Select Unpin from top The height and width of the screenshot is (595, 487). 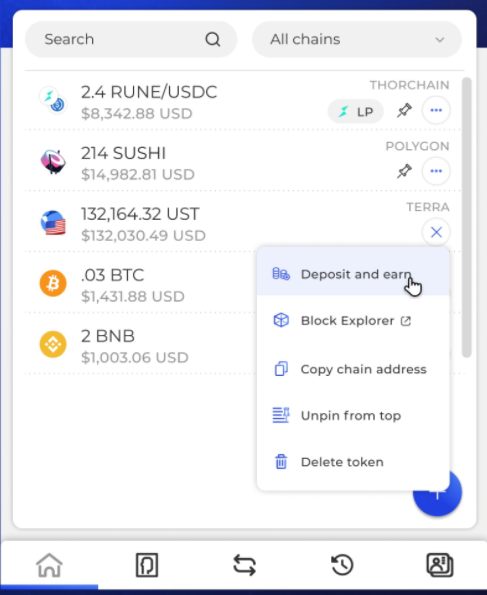pos(353,416)
